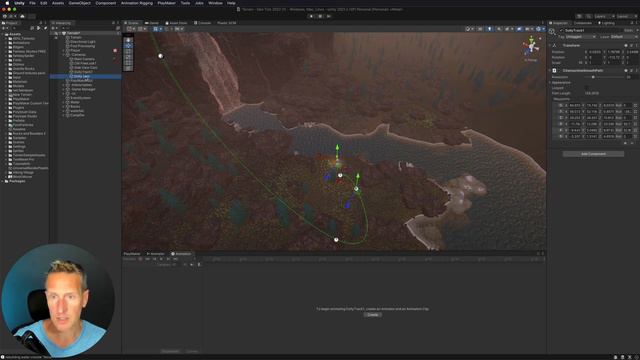The width and height of the screenshot is (640, 360).
Task: Click the Hierarchy plus add button
Action: (54, 28)
